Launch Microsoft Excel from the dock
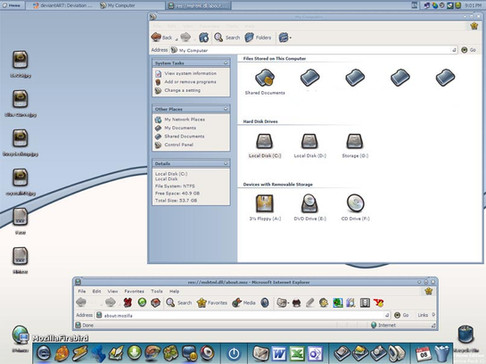Screen dimensions: 486x364 coord(297,353)
